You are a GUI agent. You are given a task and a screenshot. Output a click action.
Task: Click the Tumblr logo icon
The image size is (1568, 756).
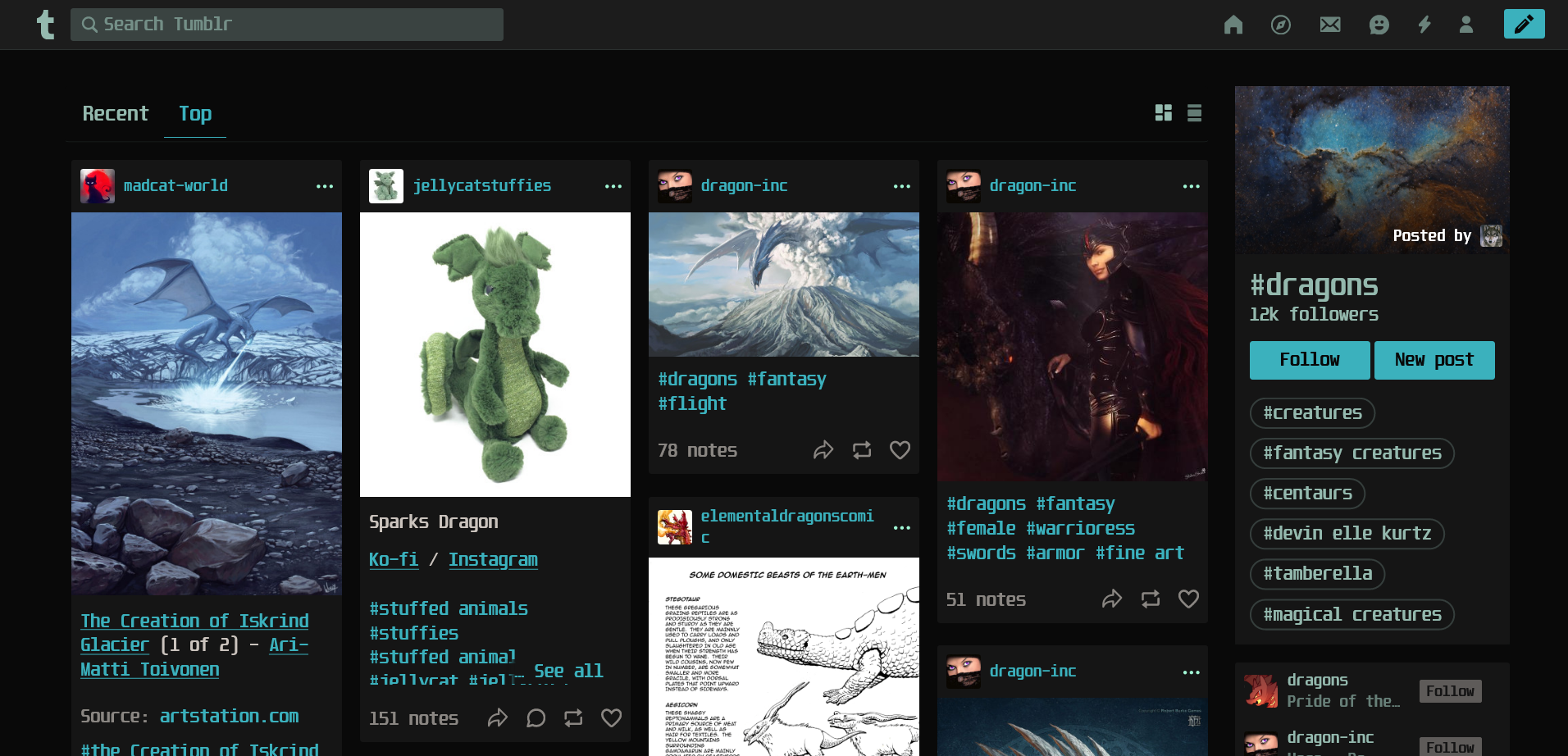click(46, 25)
